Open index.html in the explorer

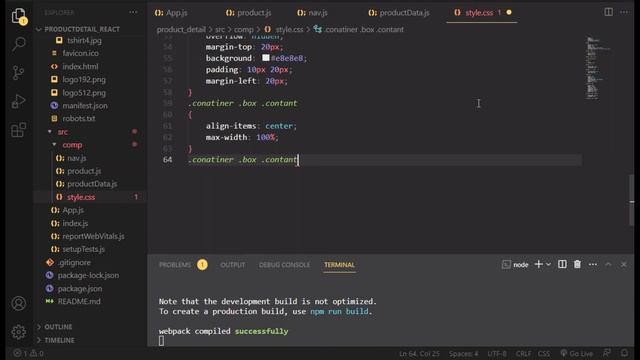(x=80, y=66)
